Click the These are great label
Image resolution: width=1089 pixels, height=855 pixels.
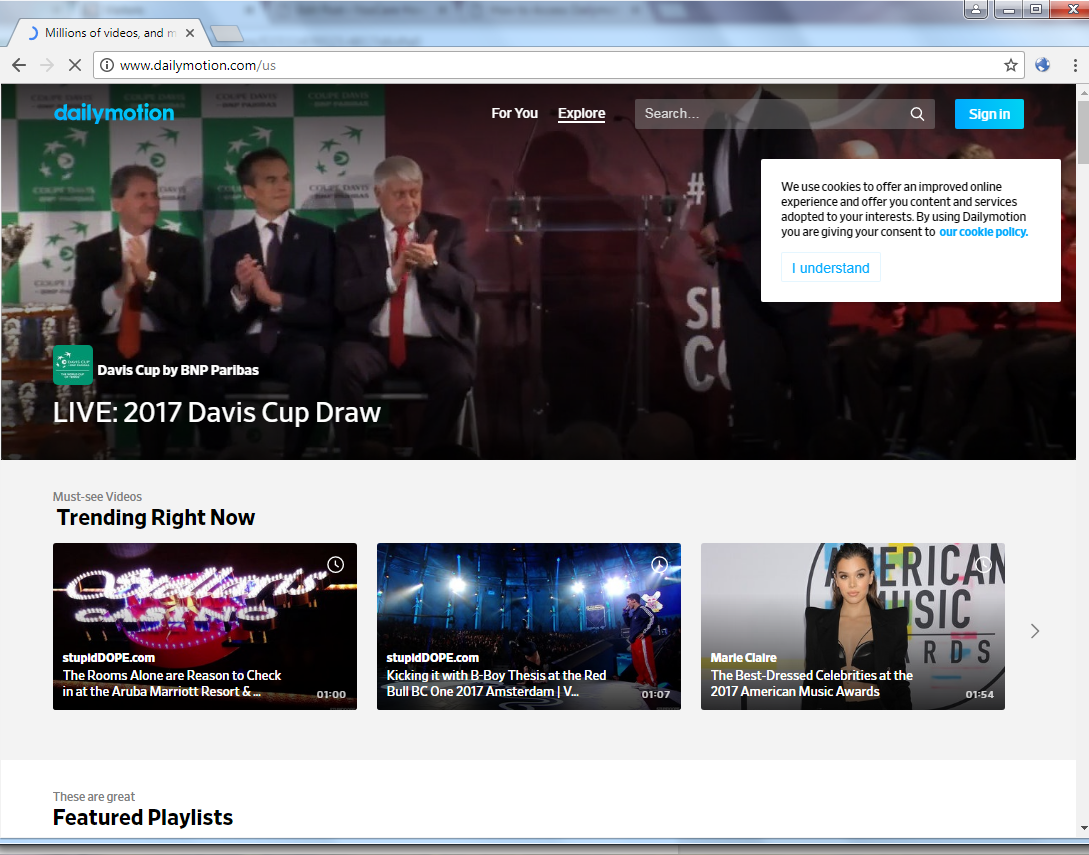point(94,797)
